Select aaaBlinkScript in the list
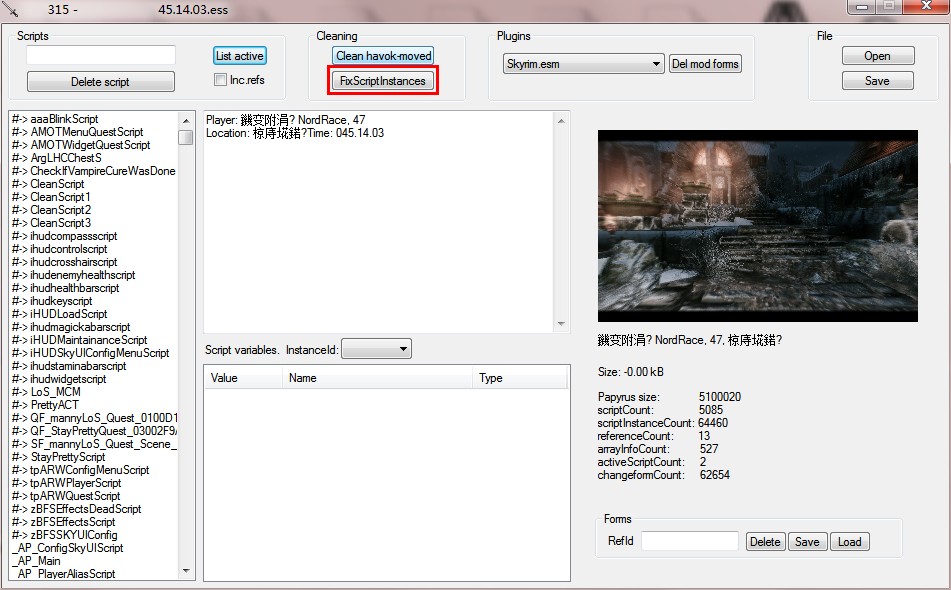Screen dimensions: 951x590 [x=55, y=119]
